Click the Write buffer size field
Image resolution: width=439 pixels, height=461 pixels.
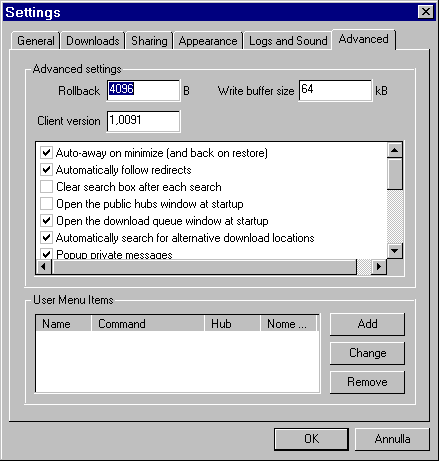click(335, 90)
